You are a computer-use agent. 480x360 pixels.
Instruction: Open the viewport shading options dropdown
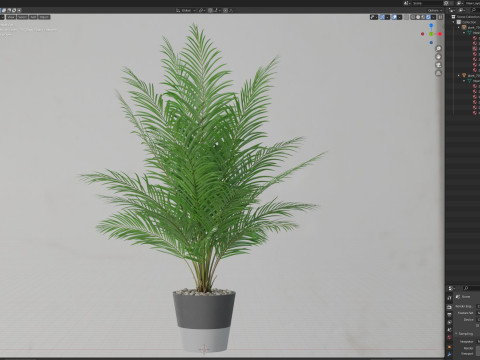point(433,17)
